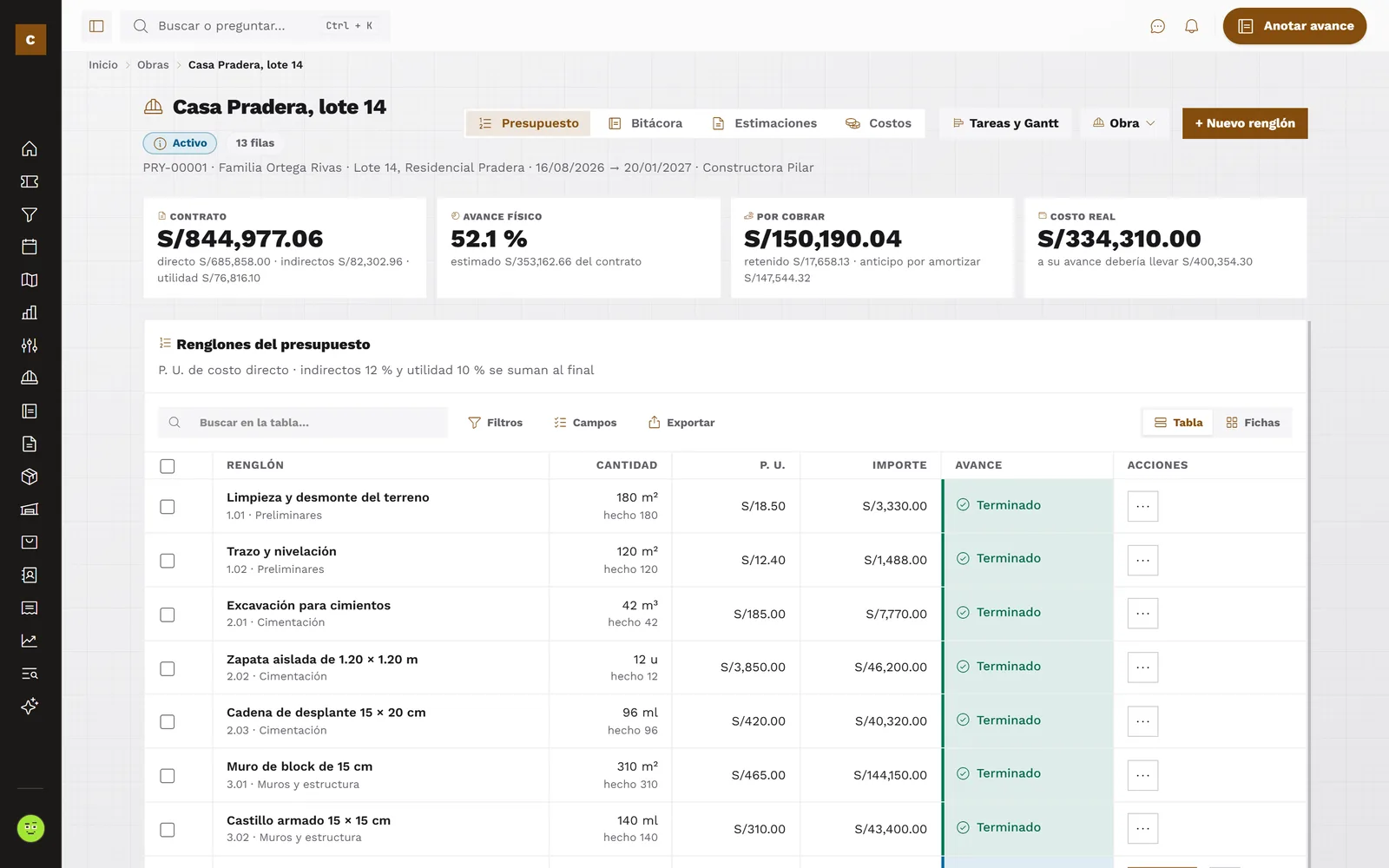Open actions menu for Cadena de desplante row

click(1142, 721)
